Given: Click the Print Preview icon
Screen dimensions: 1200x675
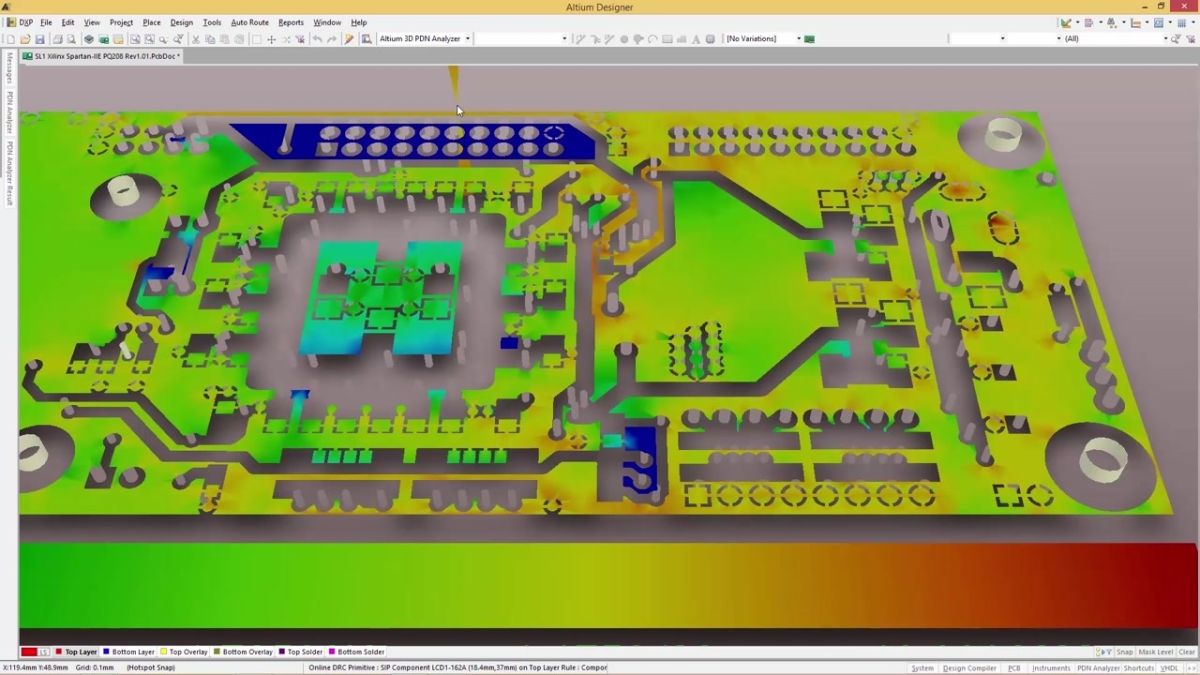Looking at the screenshot, I should click(x=71, y=39).
